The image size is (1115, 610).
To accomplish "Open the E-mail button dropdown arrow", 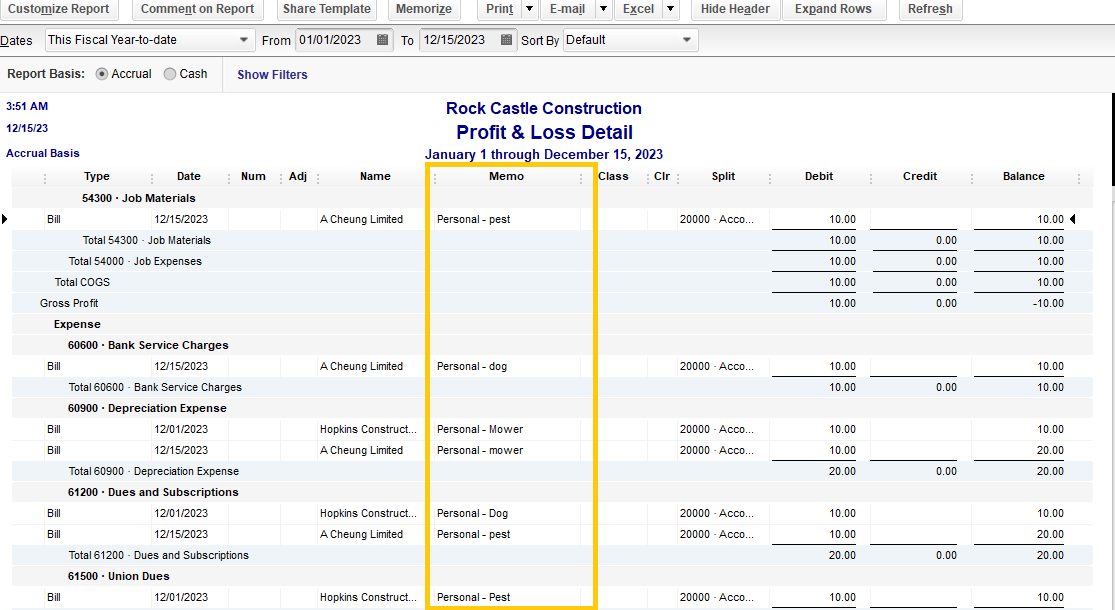I will [602, 9].
